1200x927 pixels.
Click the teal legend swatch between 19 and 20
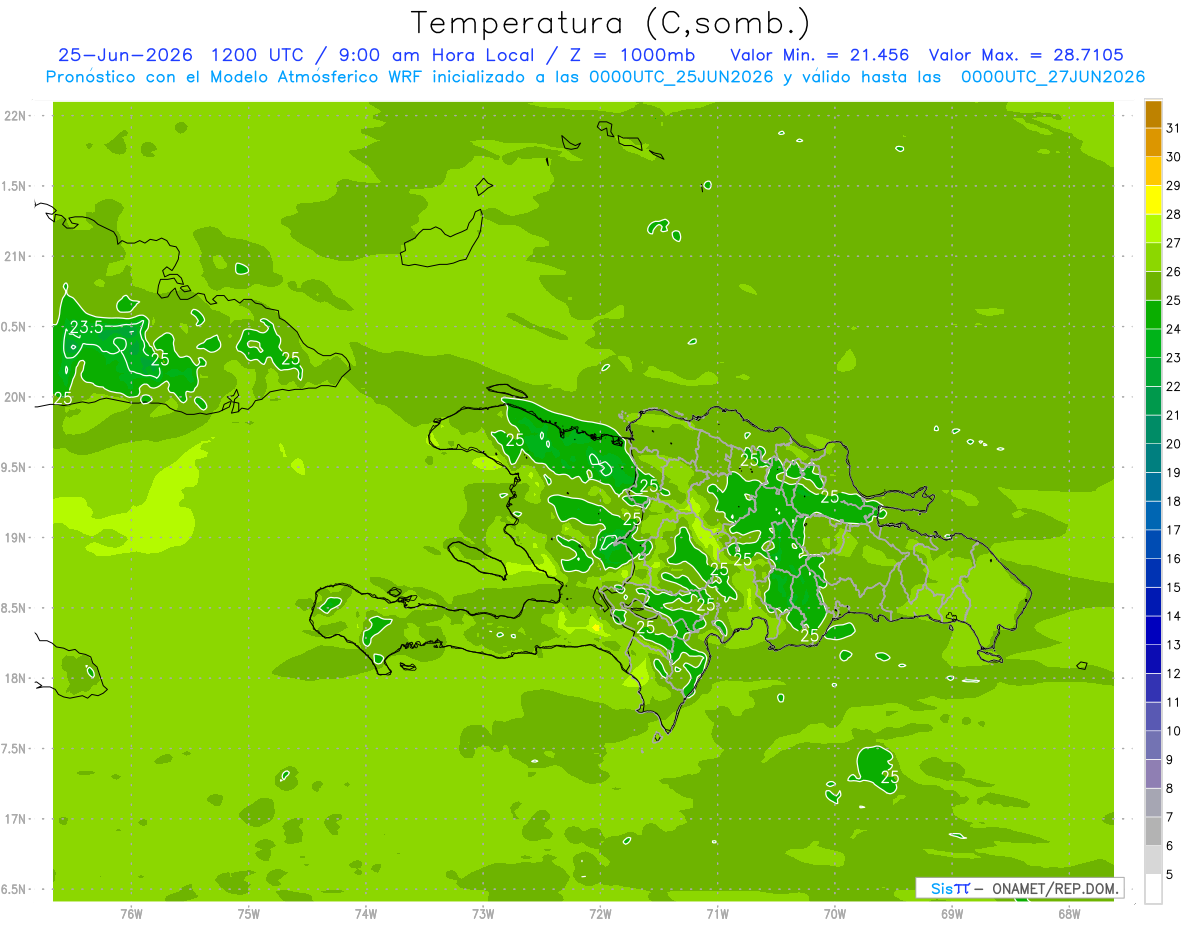coord(1153,459)
